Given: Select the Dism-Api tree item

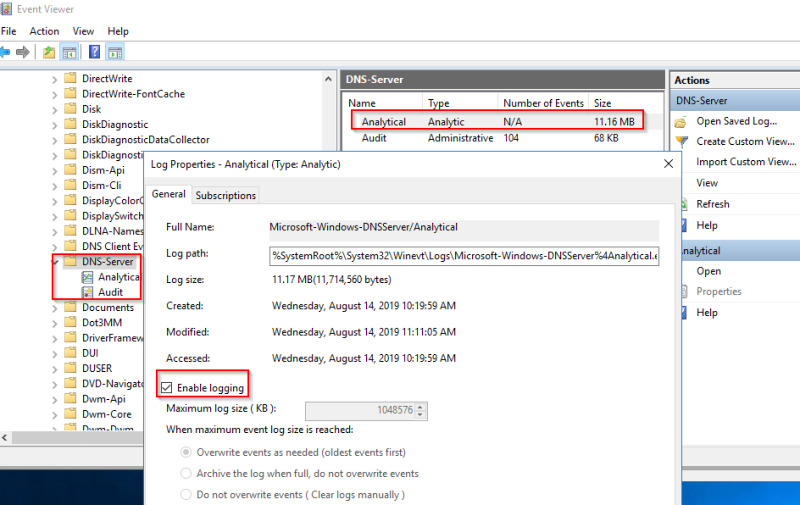Looking at the screenshot, I should (x=103, y=170).
